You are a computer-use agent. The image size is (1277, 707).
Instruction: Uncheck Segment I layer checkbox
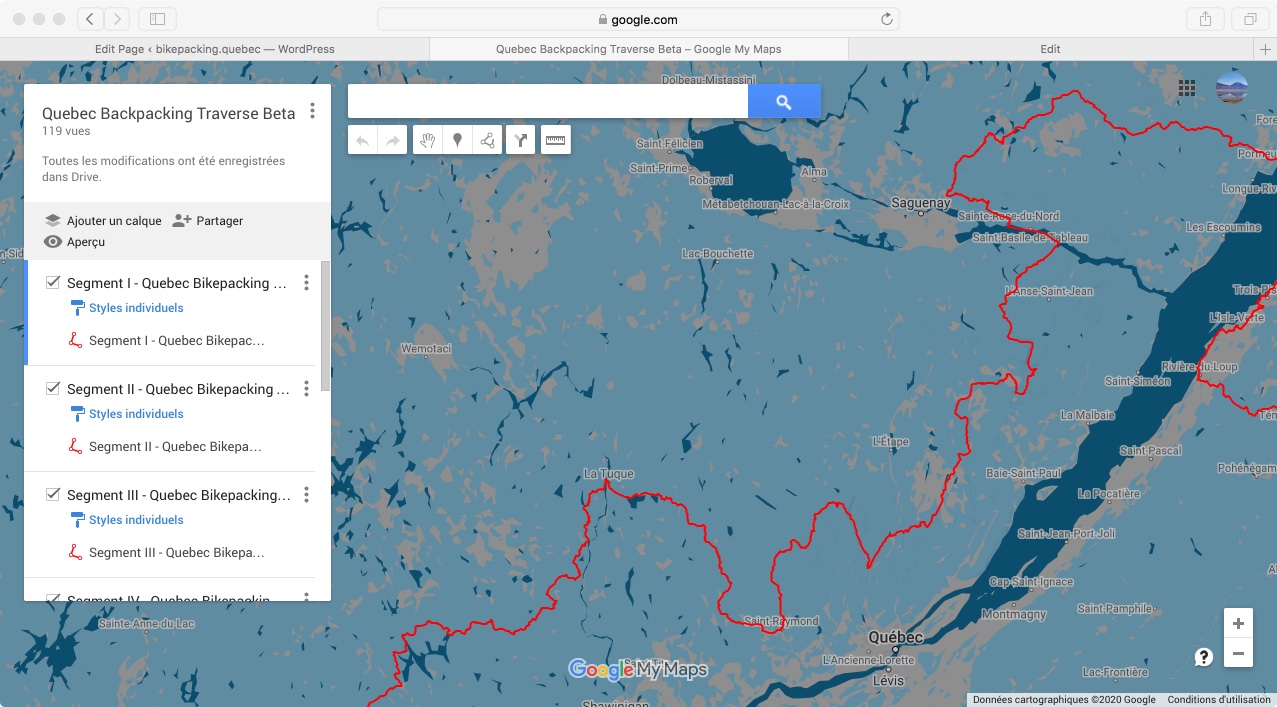53,283
